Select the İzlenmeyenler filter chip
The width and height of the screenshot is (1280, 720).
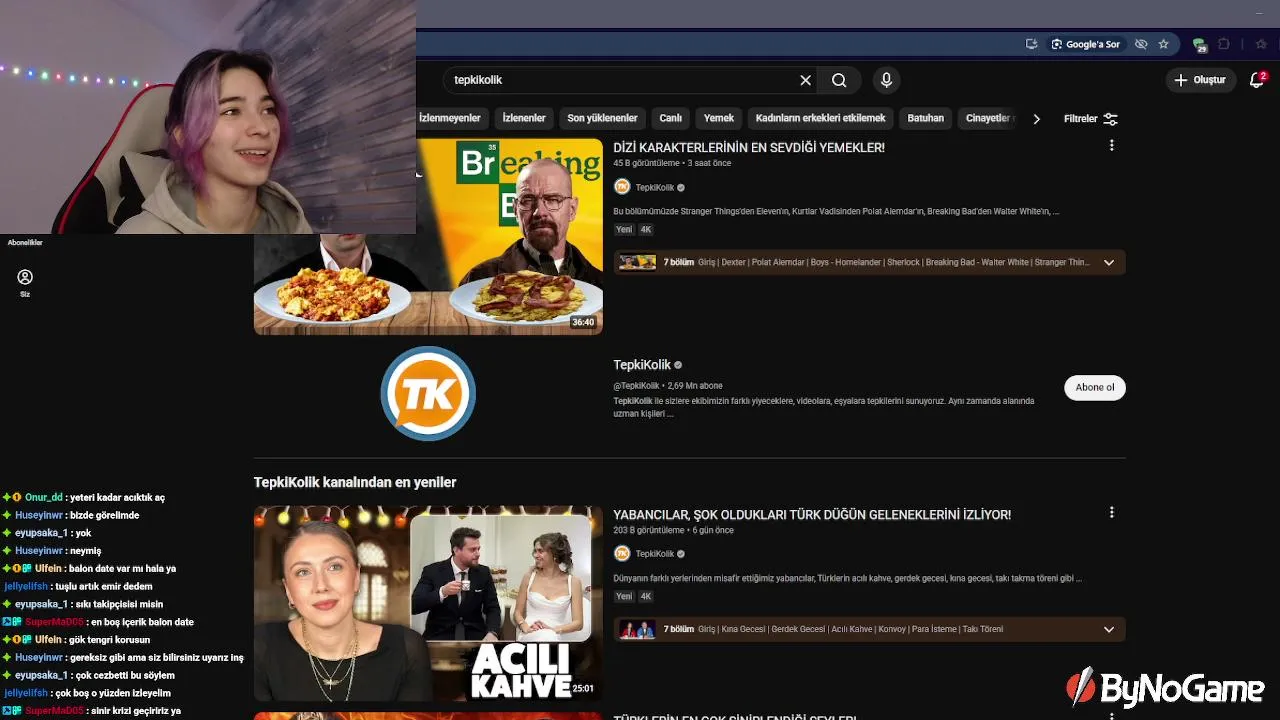click(x=450, y=118)
